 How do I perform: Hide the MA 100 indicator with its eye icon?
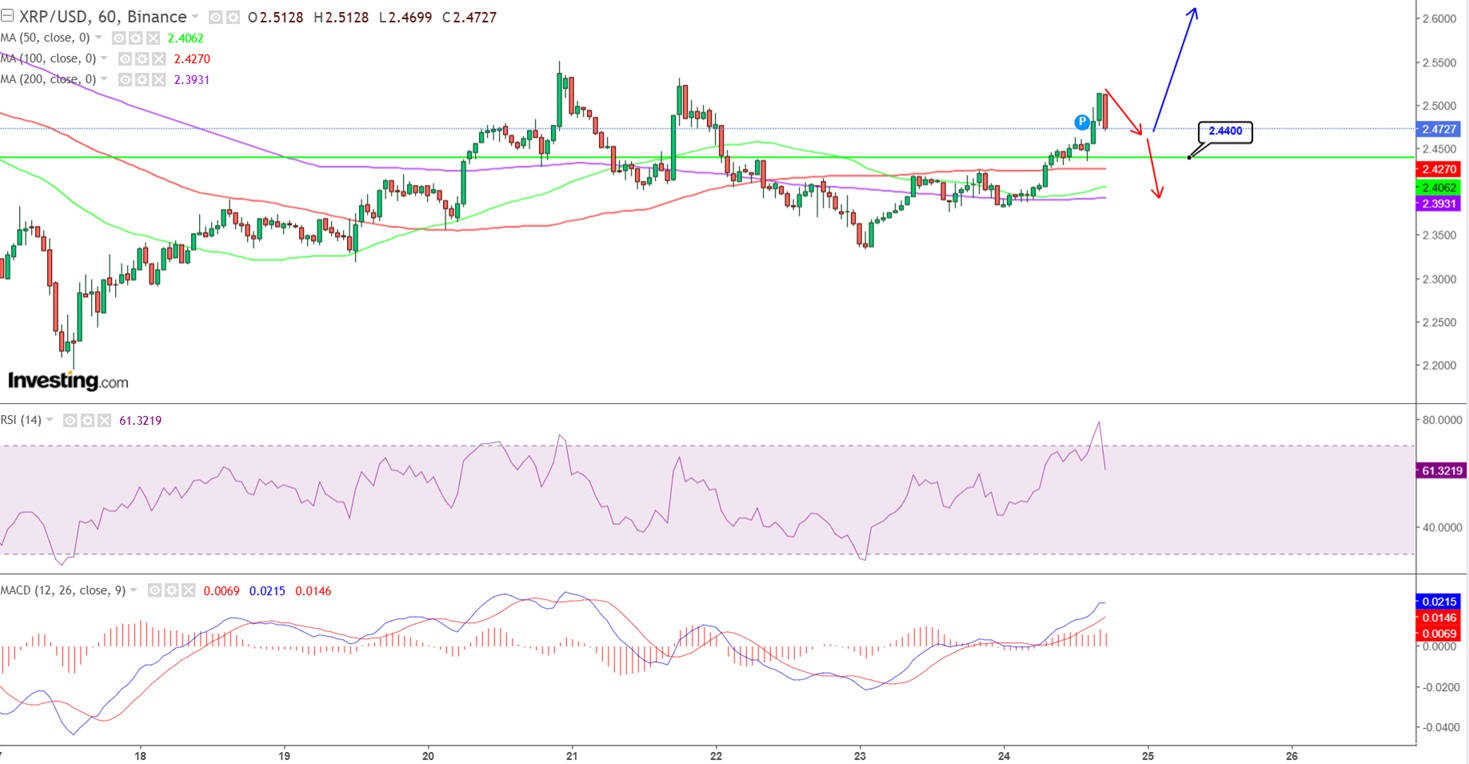click(x=125, y=59)
